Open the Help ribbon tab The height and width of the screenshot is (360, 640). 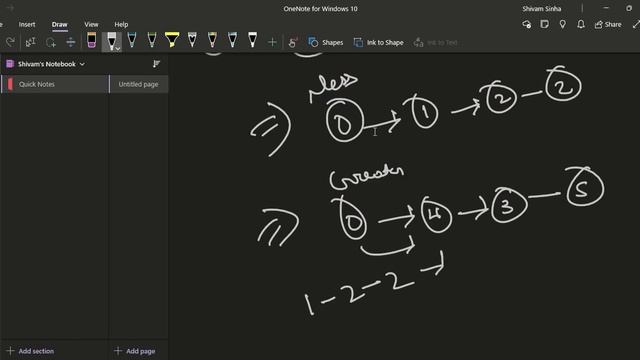click(121, 24)
